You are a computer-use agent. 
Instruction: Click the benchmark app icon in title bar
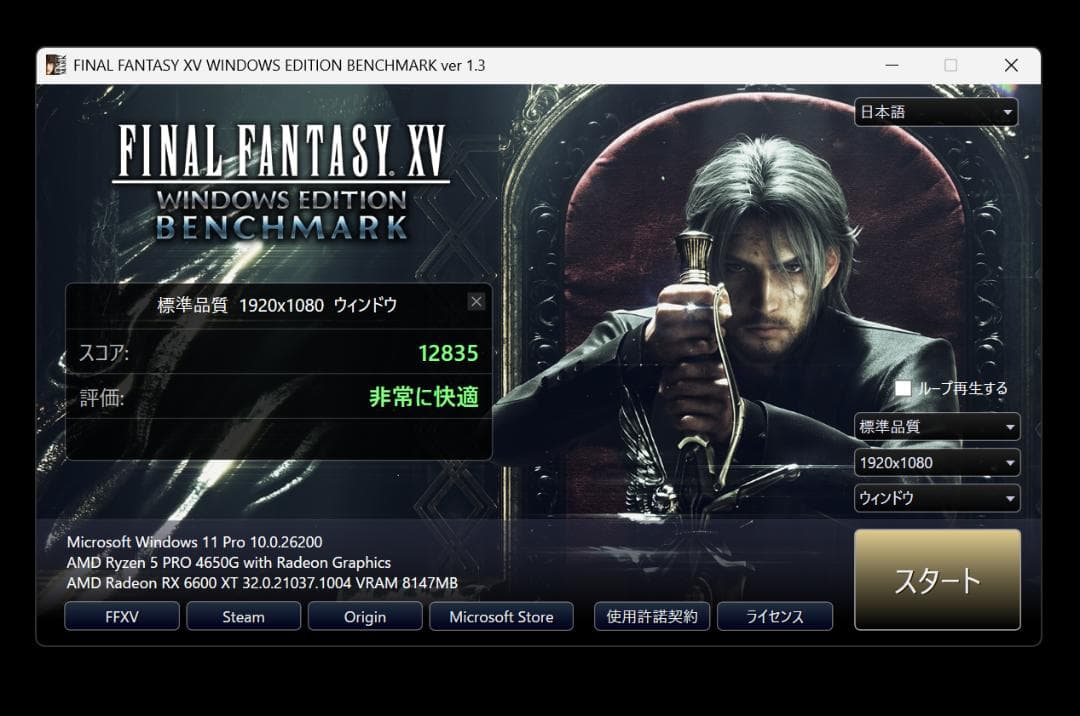pyautogui.click(x=56, y=65)
